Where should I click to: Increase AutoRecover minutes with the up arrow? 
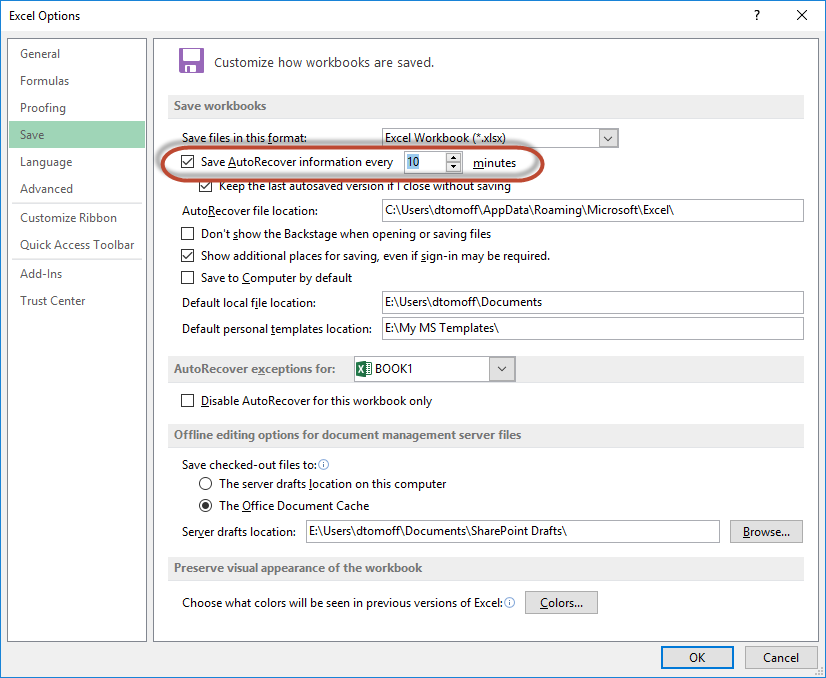tap(454, 157)
